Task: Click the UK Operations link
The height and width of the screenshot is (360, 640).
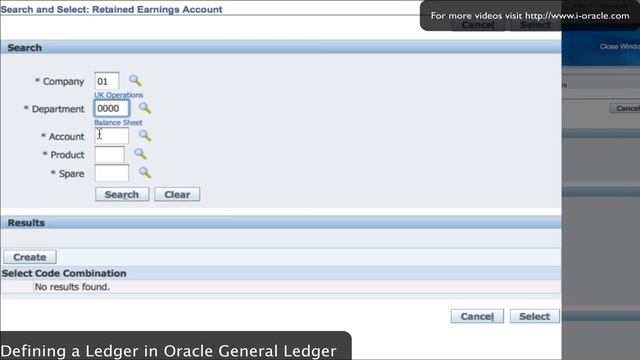Action: click(x=119, y=95)
